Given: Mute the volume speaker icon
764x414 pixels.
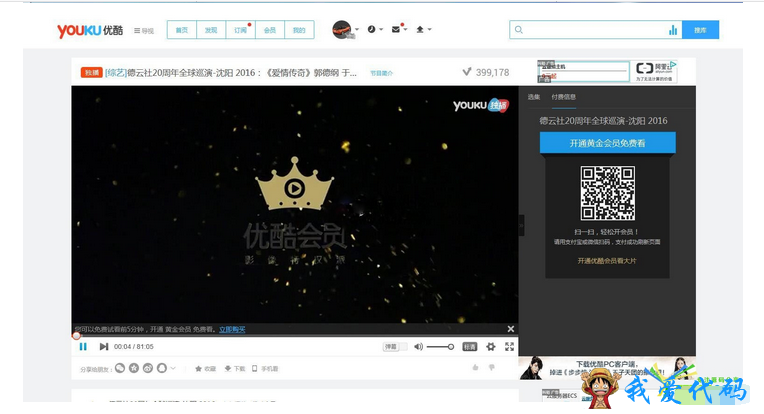Looking at the screenshot, I should [x=418, y=347].
